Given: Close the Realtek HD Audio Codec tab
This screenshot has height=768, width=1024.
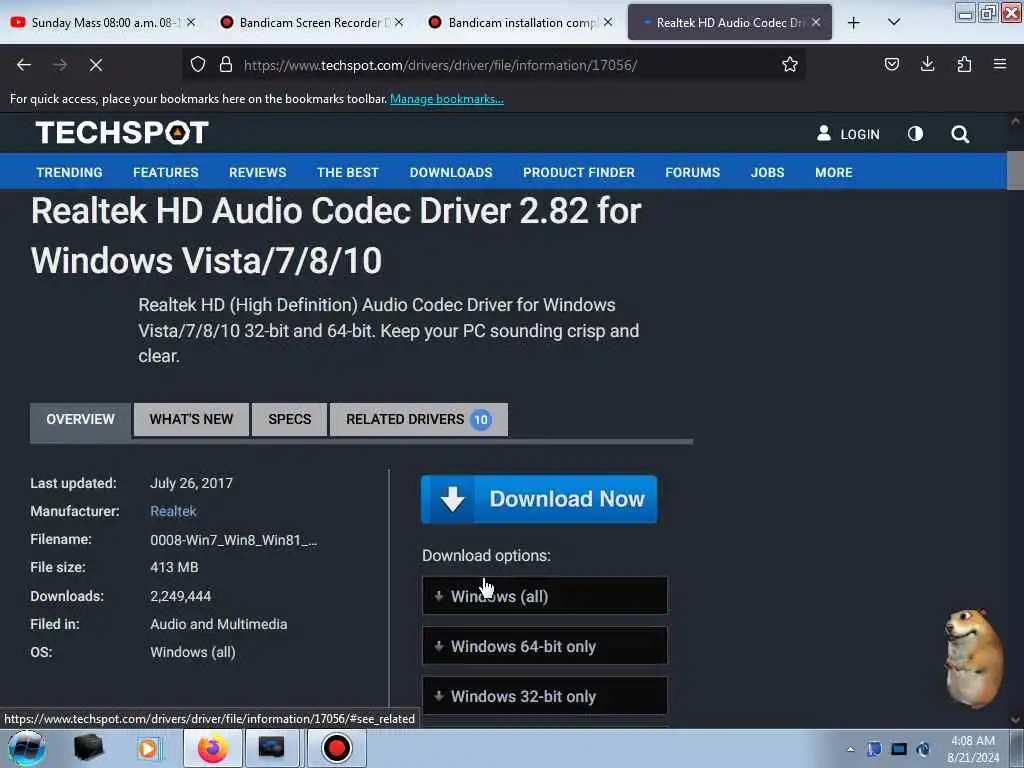Looking at the screenshot, I should pyautogui.click(x=816, y=22).
